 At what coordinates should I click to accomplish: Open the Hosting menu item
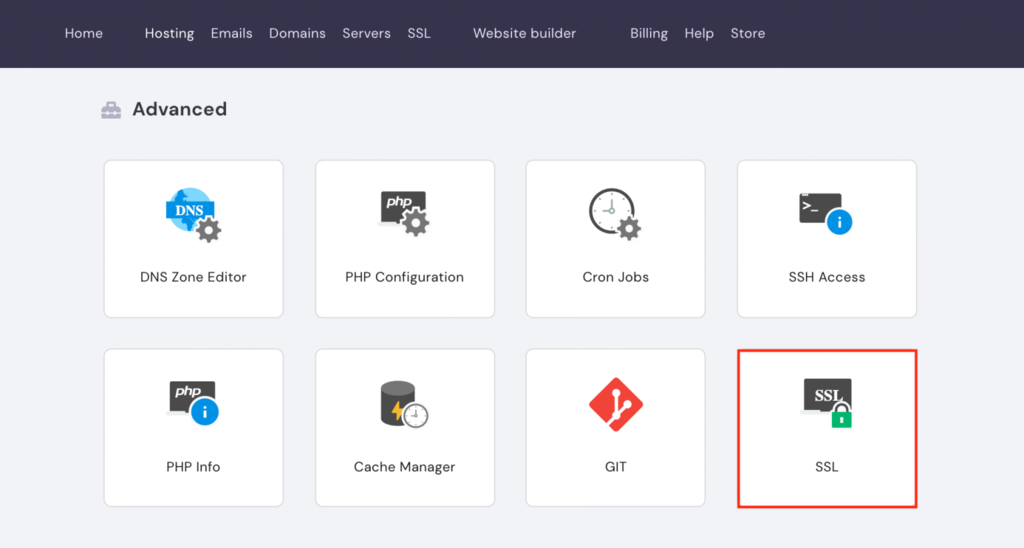pyautogui.click(x=169, y=33)
